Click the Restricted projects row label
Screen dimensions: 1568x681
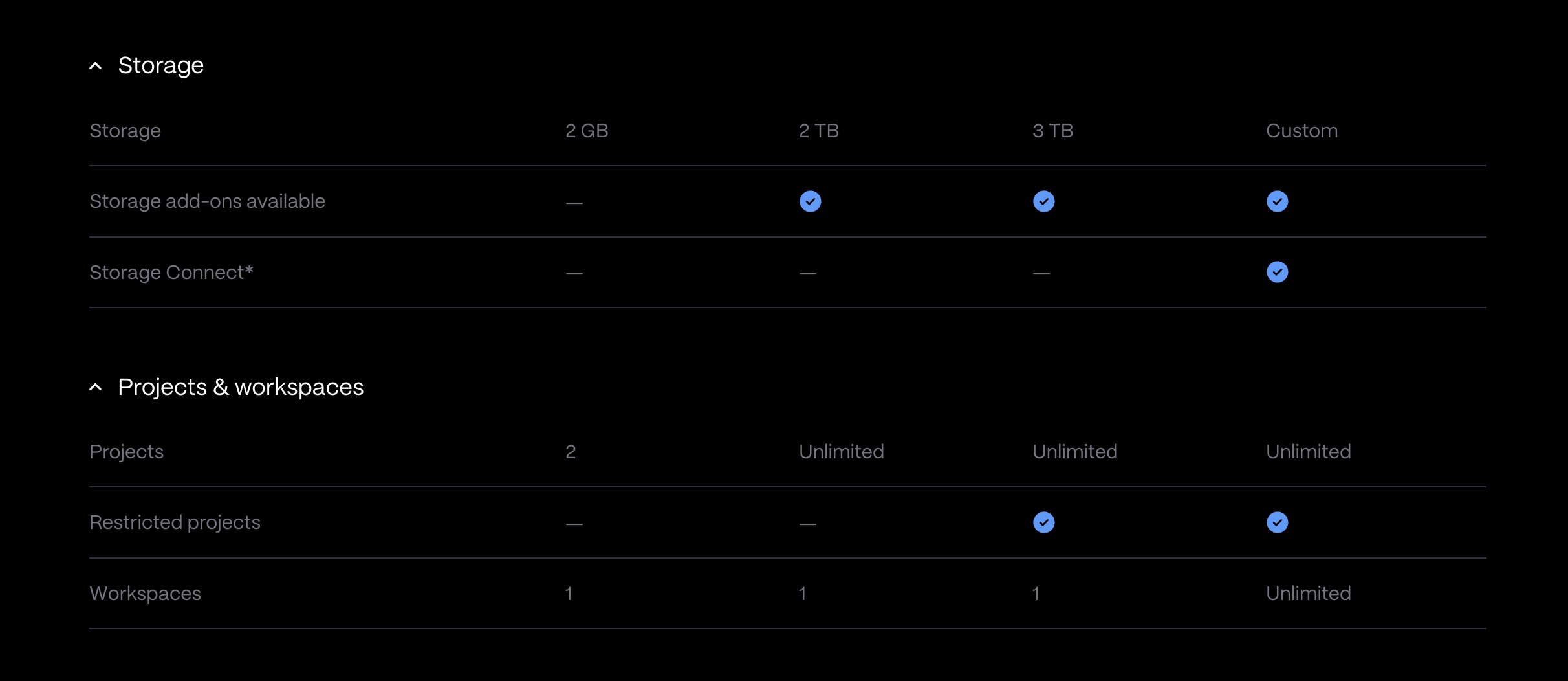click(x=175, y=522)
